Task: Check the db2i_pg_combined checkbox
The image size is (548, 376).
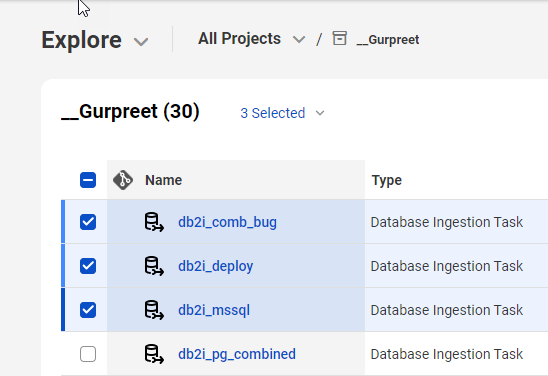Action: pyautogui.click(x=88, y=354)
